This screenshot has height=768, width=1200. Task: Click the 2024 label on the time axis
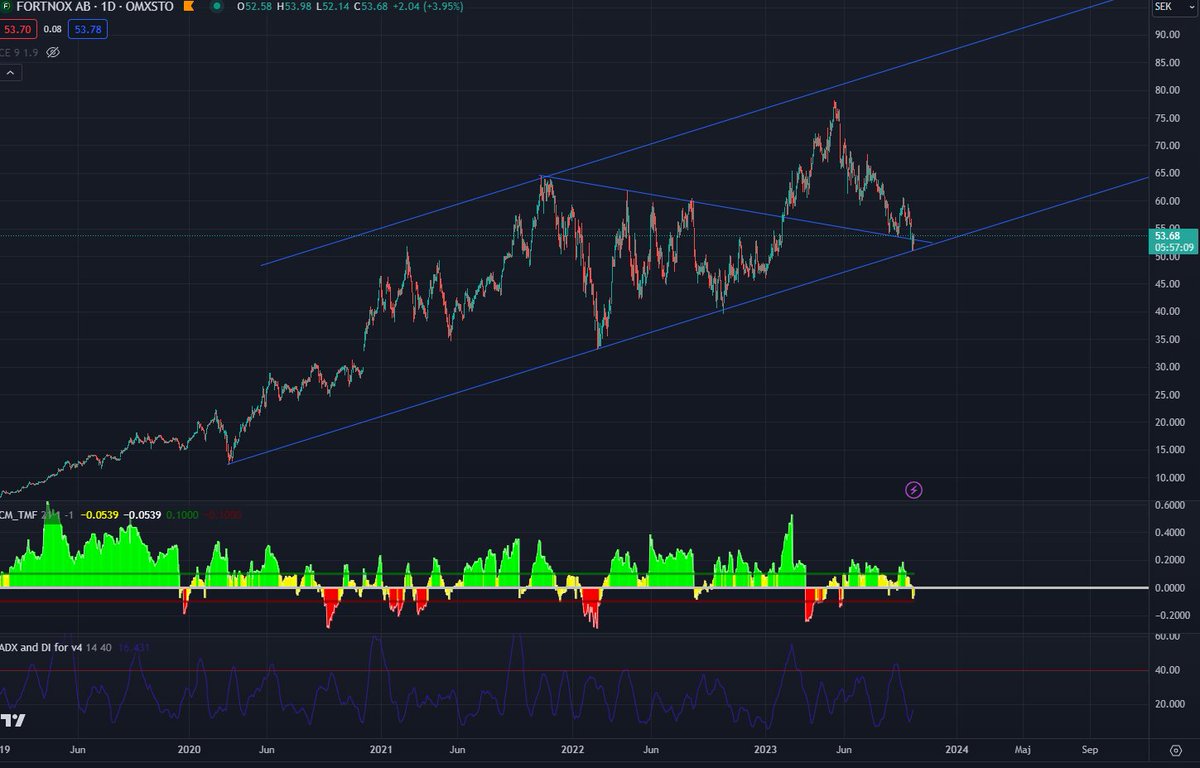(957, 748)
